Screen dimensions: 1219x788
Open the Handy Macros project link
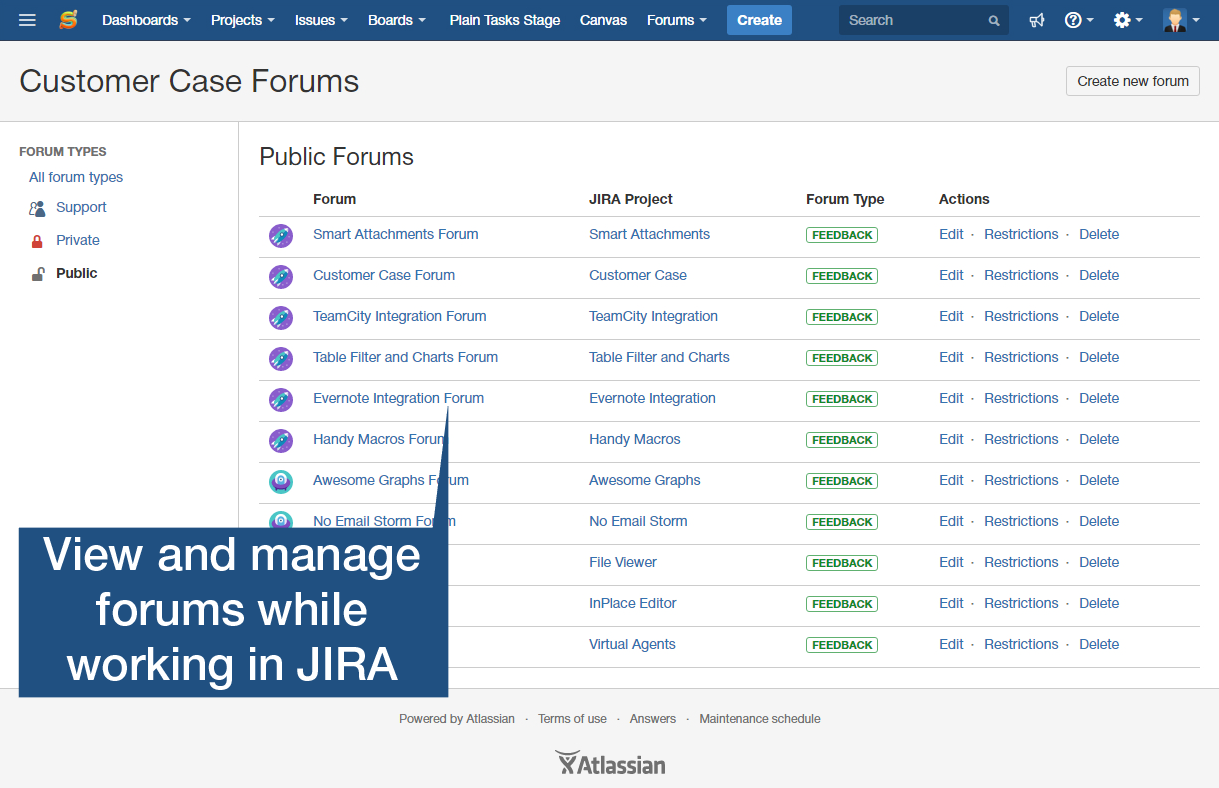(x=635, y=439)
